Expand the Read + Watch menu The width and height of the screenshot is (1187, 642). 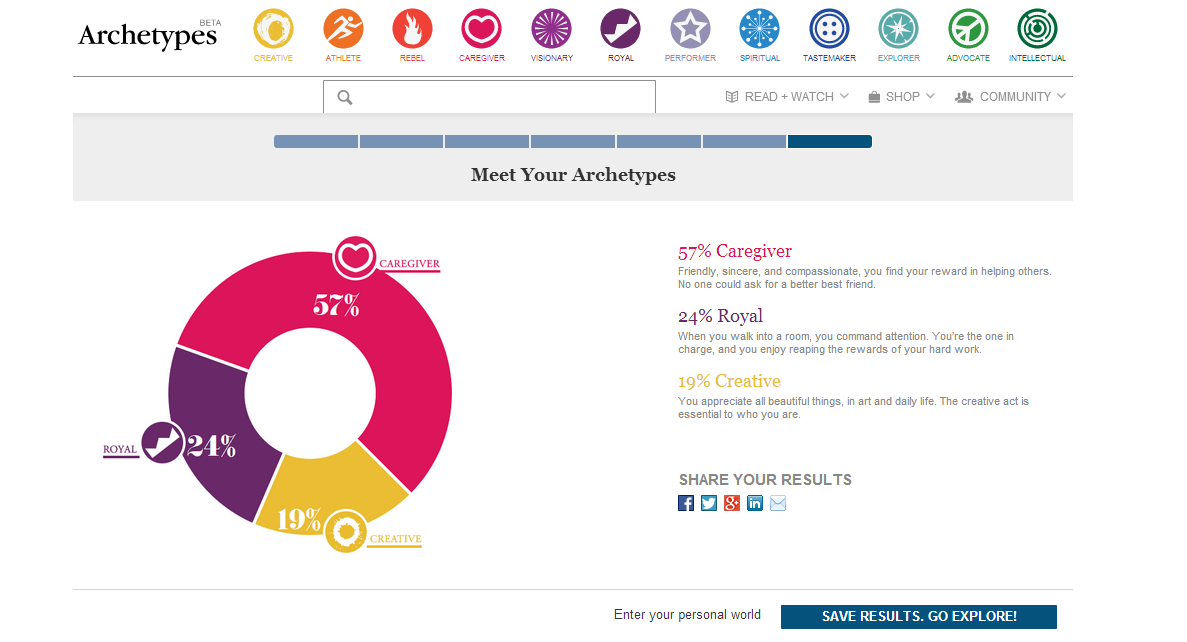tap(787, 97)
